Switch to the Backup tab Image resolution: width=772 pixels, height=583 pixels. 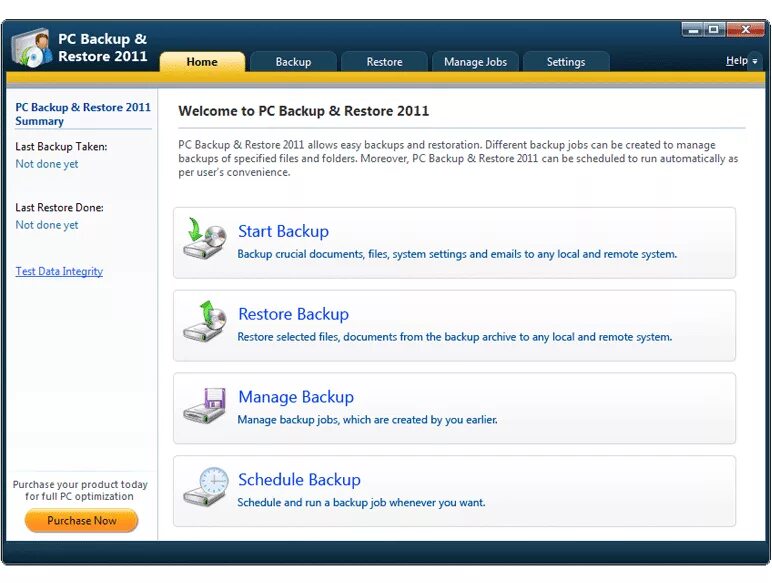[293, 62]
